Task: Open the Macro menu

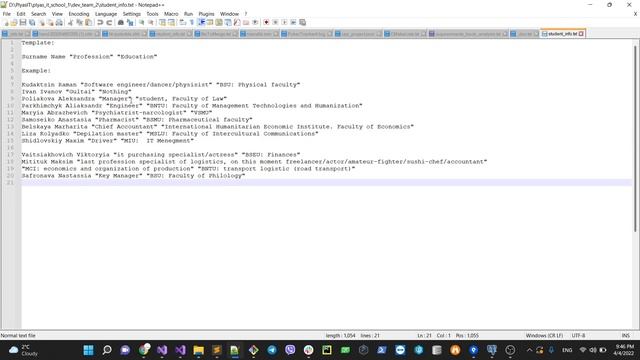Action: coord(171,14)
